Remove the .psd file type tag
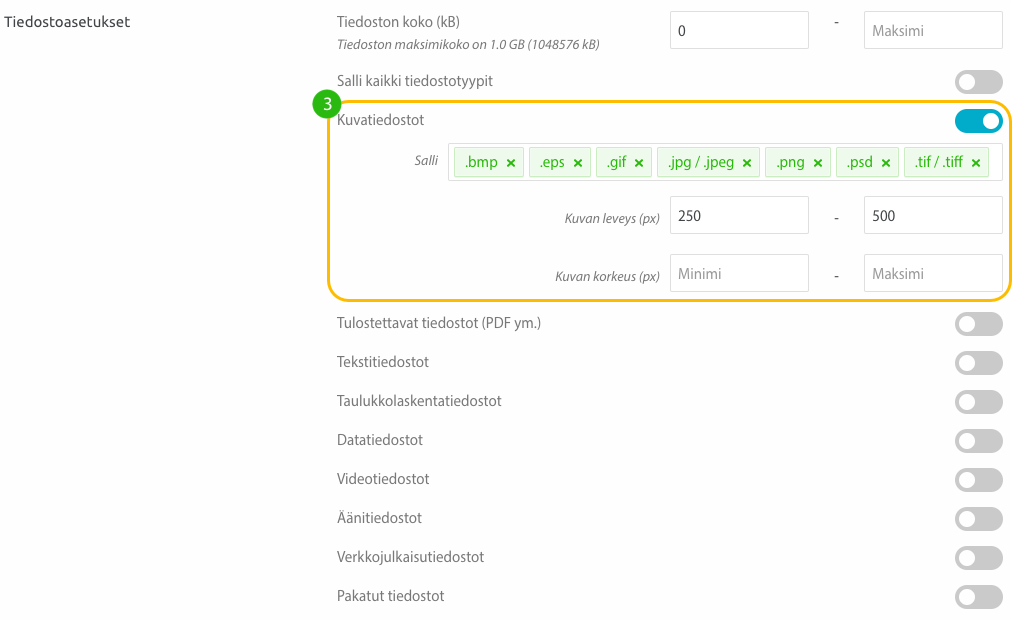Screen dimensions: 1022x621 tap(886, 163)
